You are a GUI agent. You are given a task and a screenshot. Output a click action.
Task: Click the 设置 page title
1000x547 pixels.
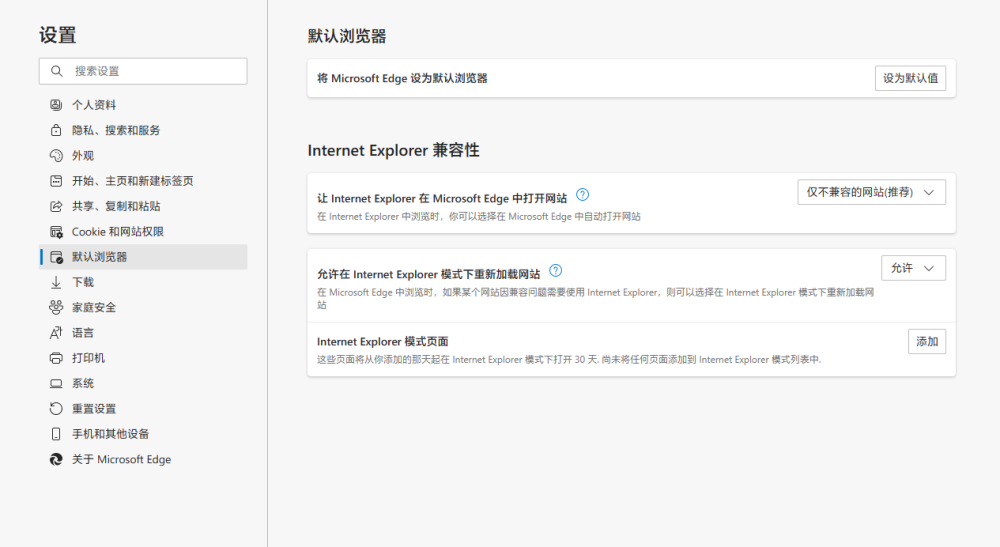(x=57, y=35)
